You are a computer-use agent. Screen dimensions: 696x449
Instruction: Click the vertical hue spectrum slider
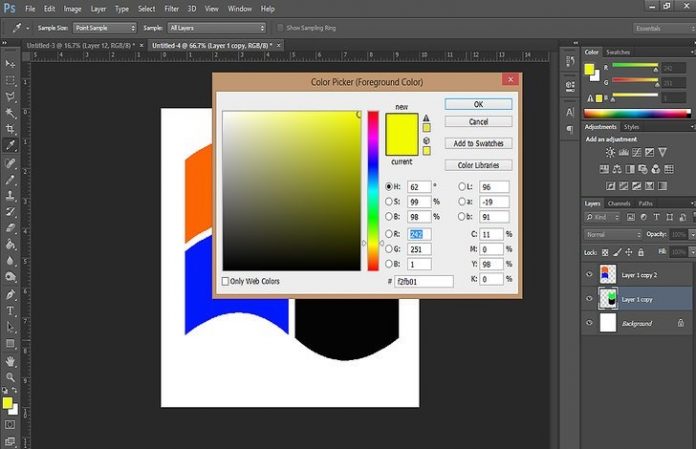(373, 190)
